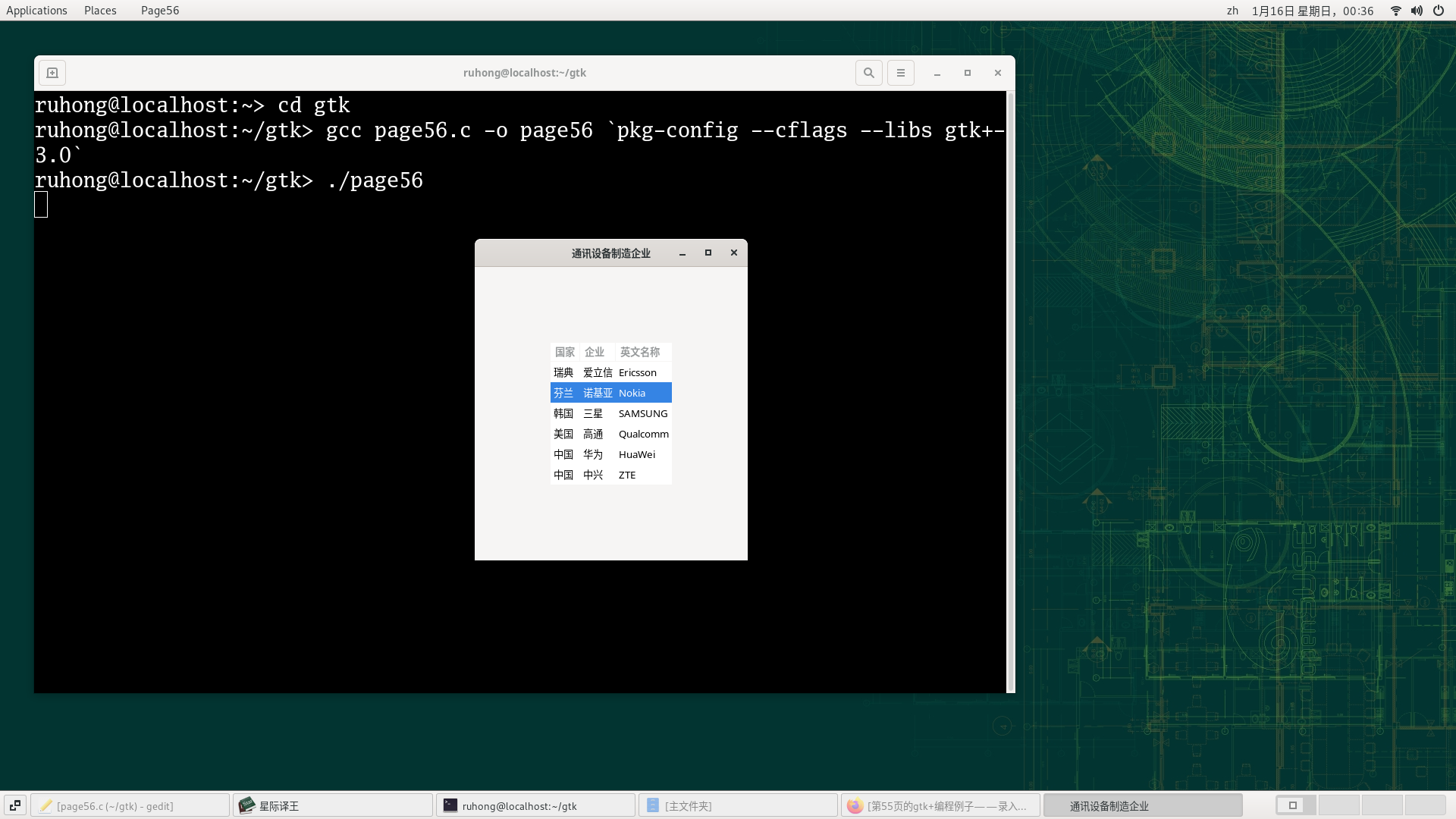
Task: Select the Ericsson row
Action: click(x=611, y=372)
